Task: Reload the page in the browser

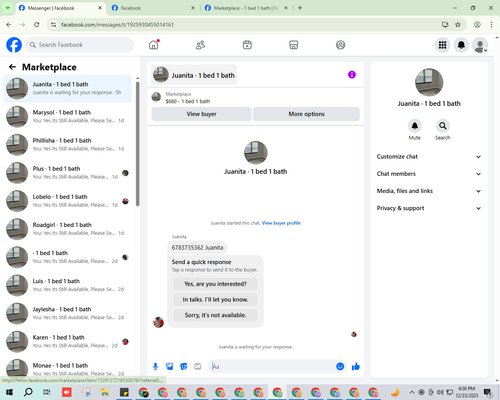Action: click(37, 24)
